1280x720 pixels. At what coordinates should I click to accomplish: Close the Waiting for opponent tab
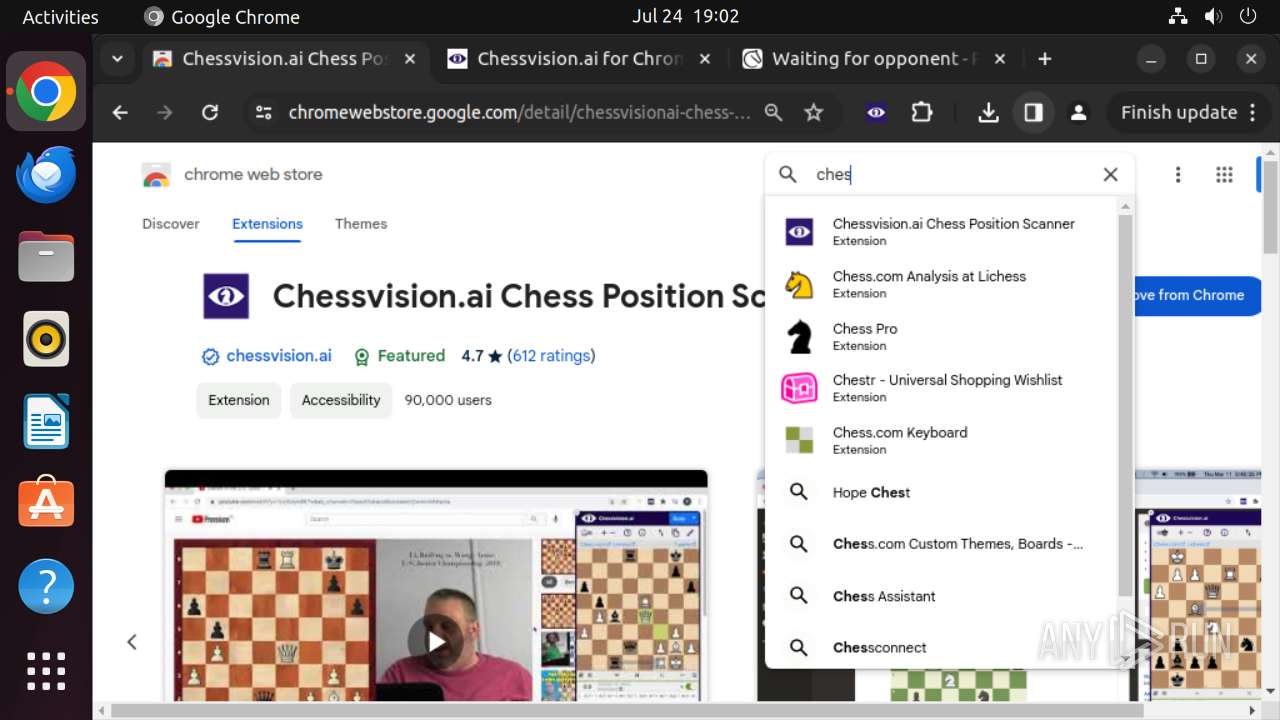point(999,59)
